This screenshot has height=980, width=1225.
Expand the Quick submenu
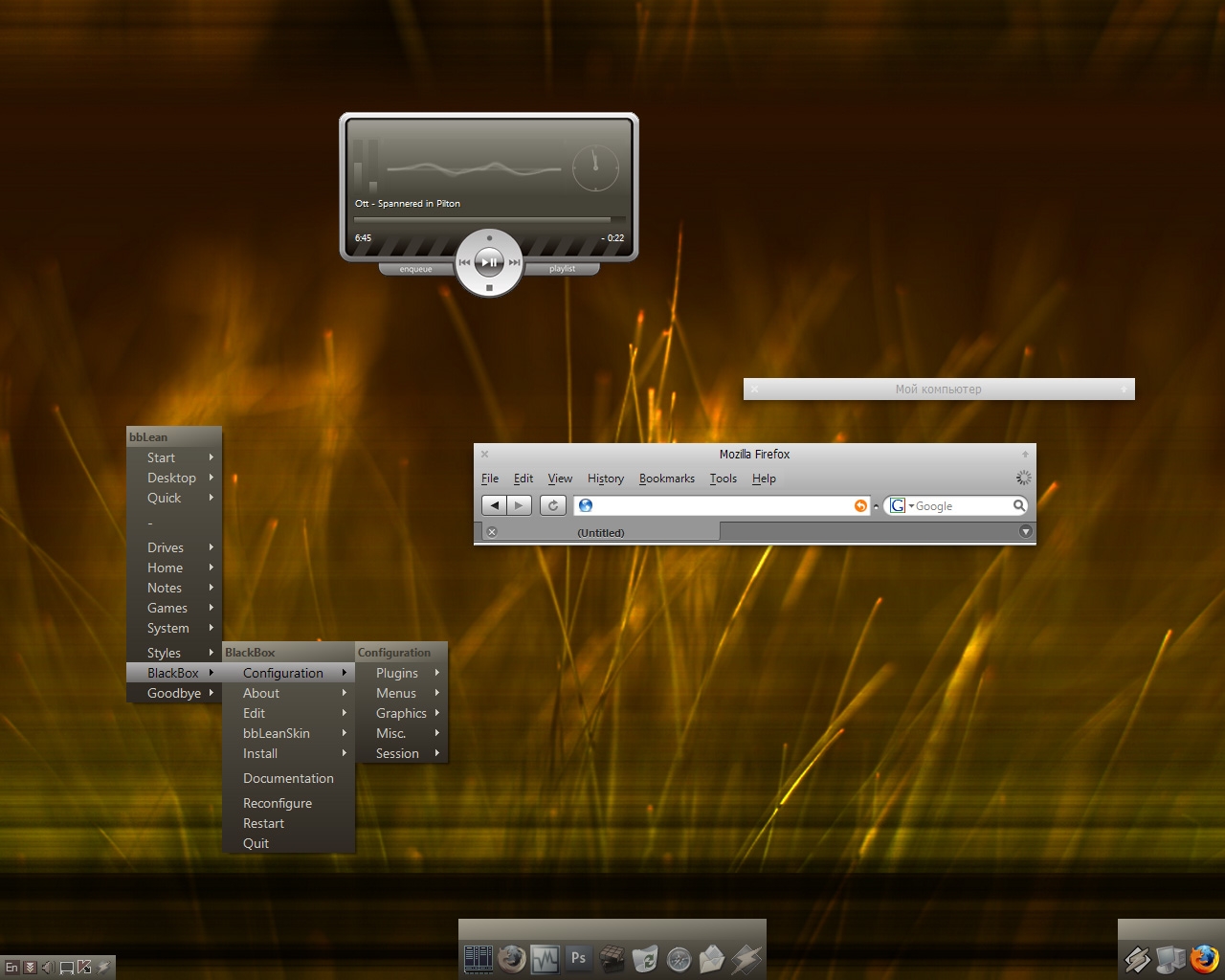pyautogui.click(x=174, y=498)
